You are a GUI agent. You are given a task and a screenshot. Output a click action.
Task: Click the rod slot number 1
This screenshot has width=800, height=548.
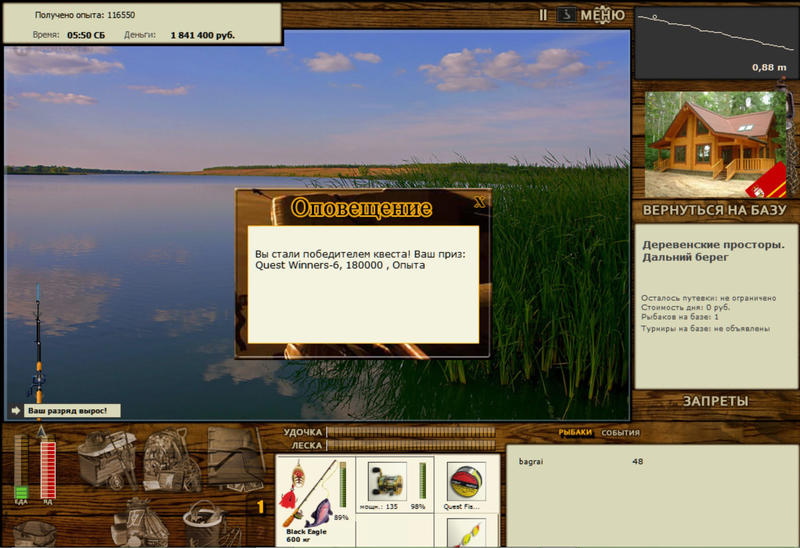pos(261,507)
